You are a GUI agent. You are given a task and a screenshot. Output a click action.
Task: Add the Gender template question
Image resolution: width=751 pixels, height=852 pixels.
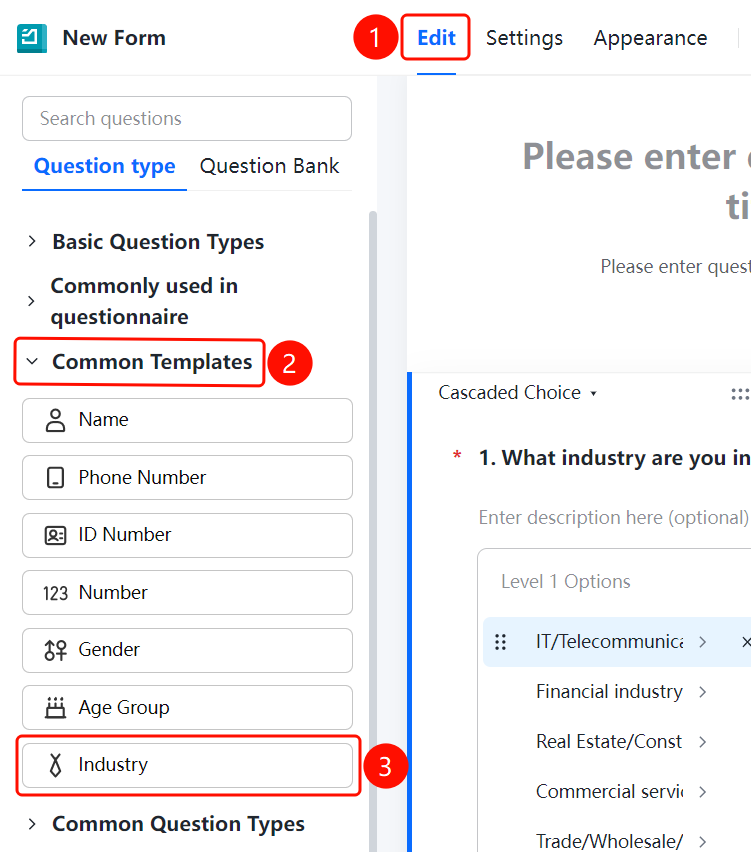coord(187,650)
